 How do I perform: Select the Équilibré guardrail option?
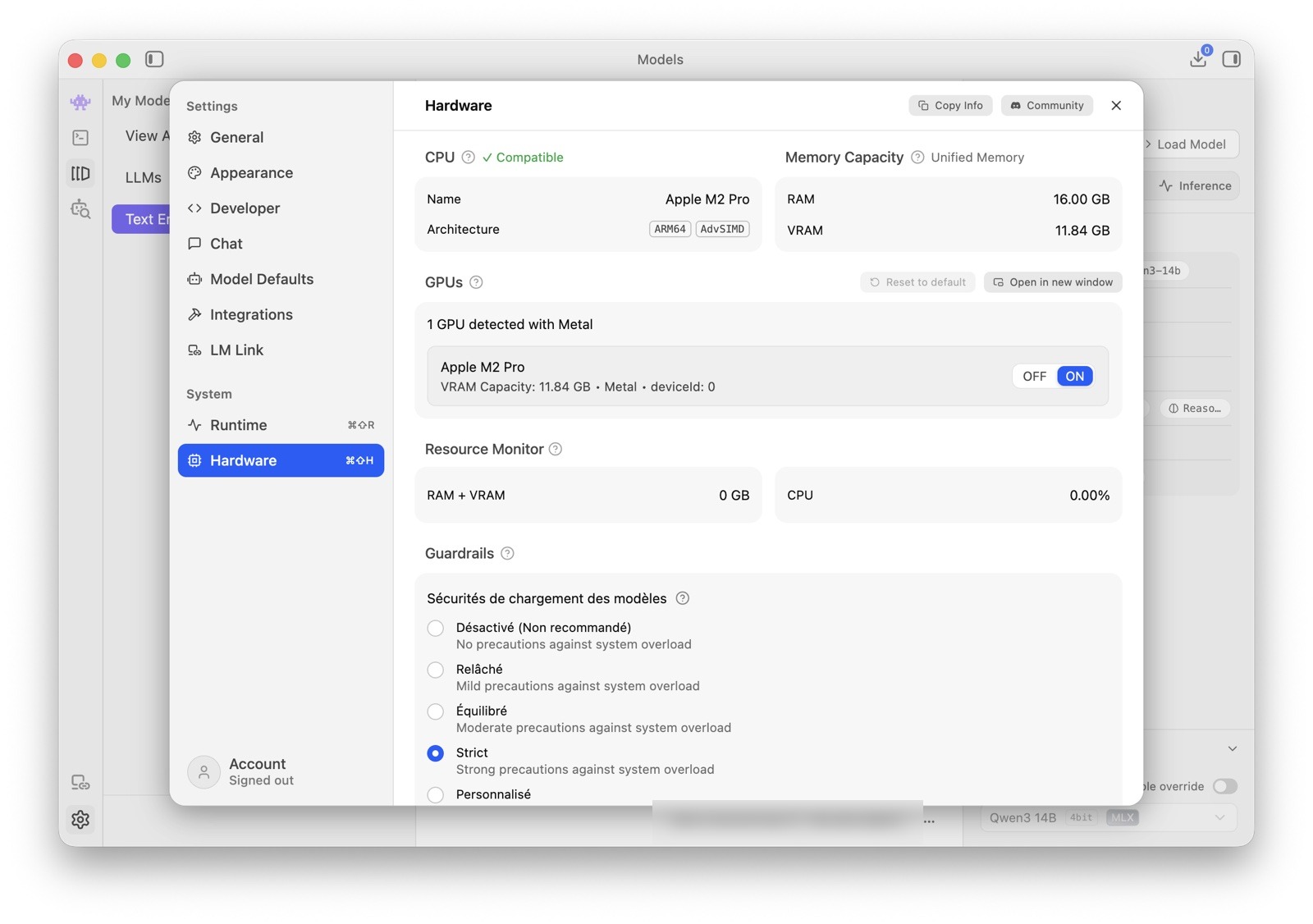(x=436, y=712)
